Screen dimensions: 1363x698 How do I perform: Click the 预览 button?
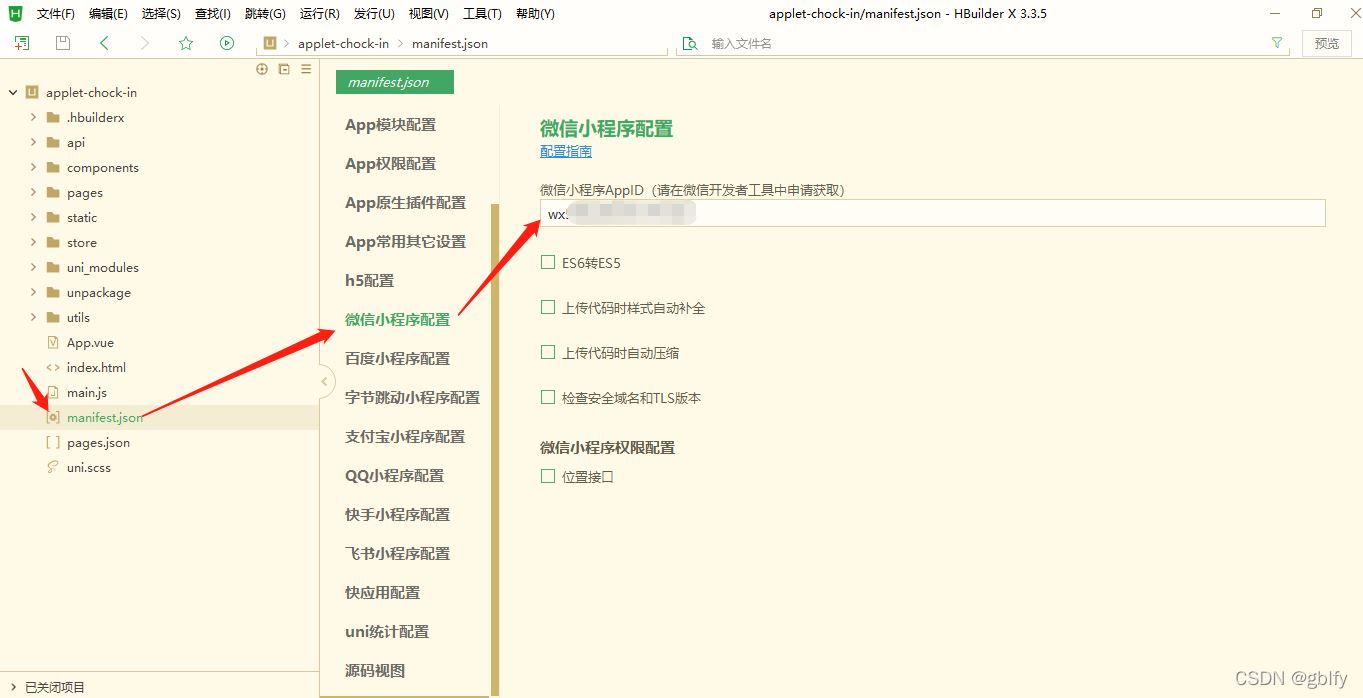coord(1326,43)
